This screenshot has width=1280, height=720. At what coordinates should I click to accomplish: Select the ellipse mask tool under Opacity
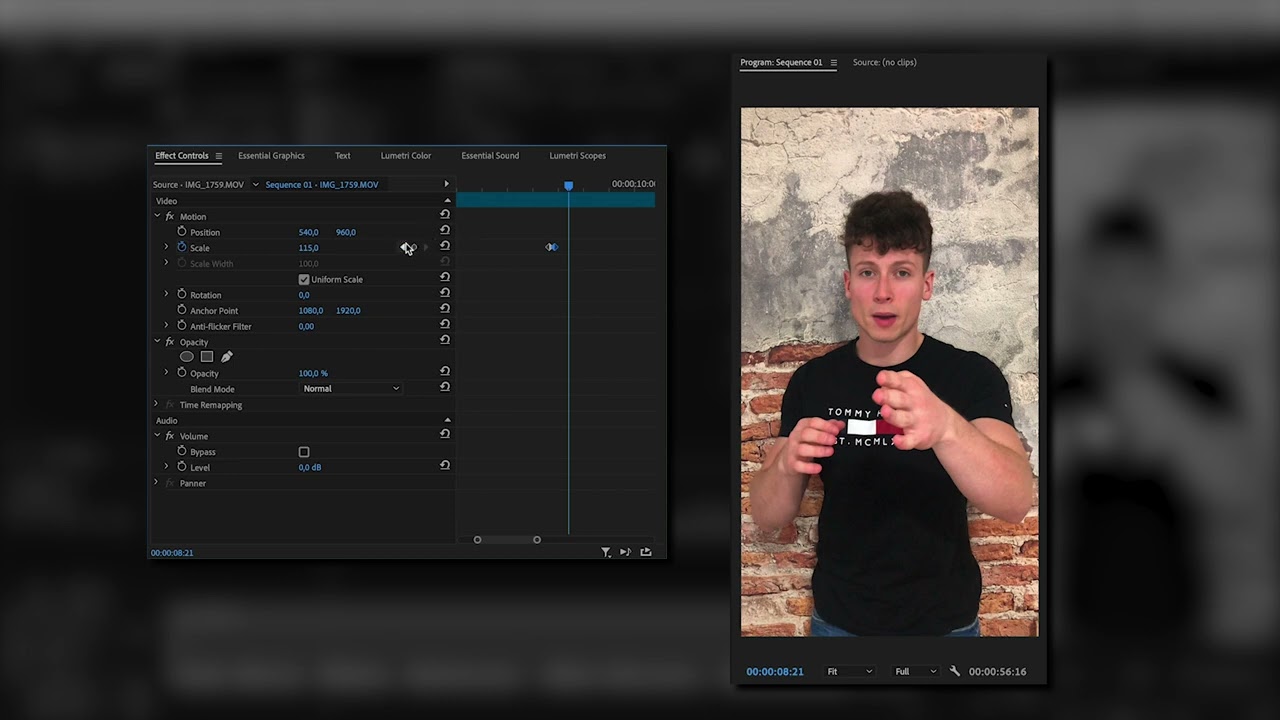187,357
